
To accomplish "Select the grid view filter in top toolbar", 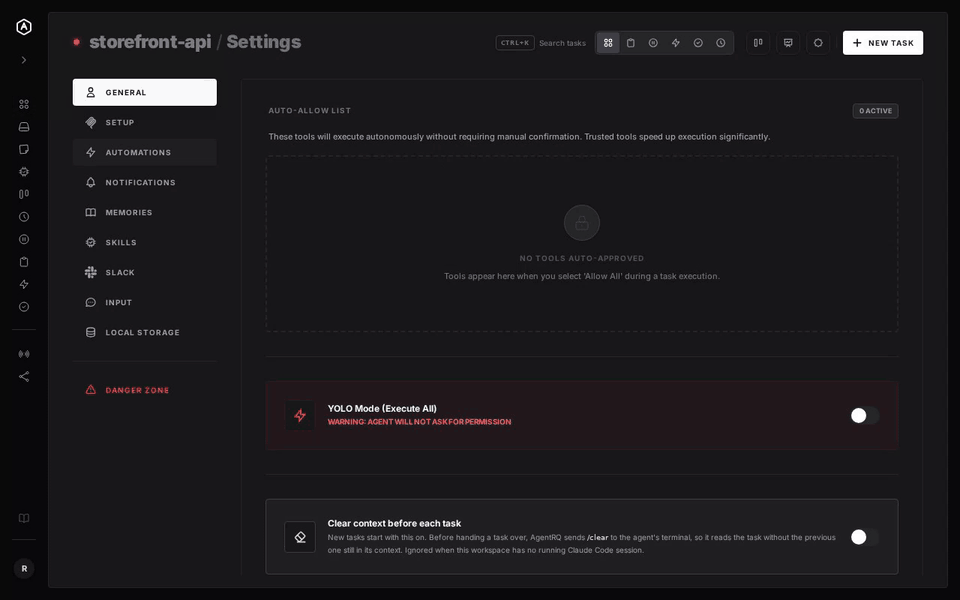I will point(608,43).
